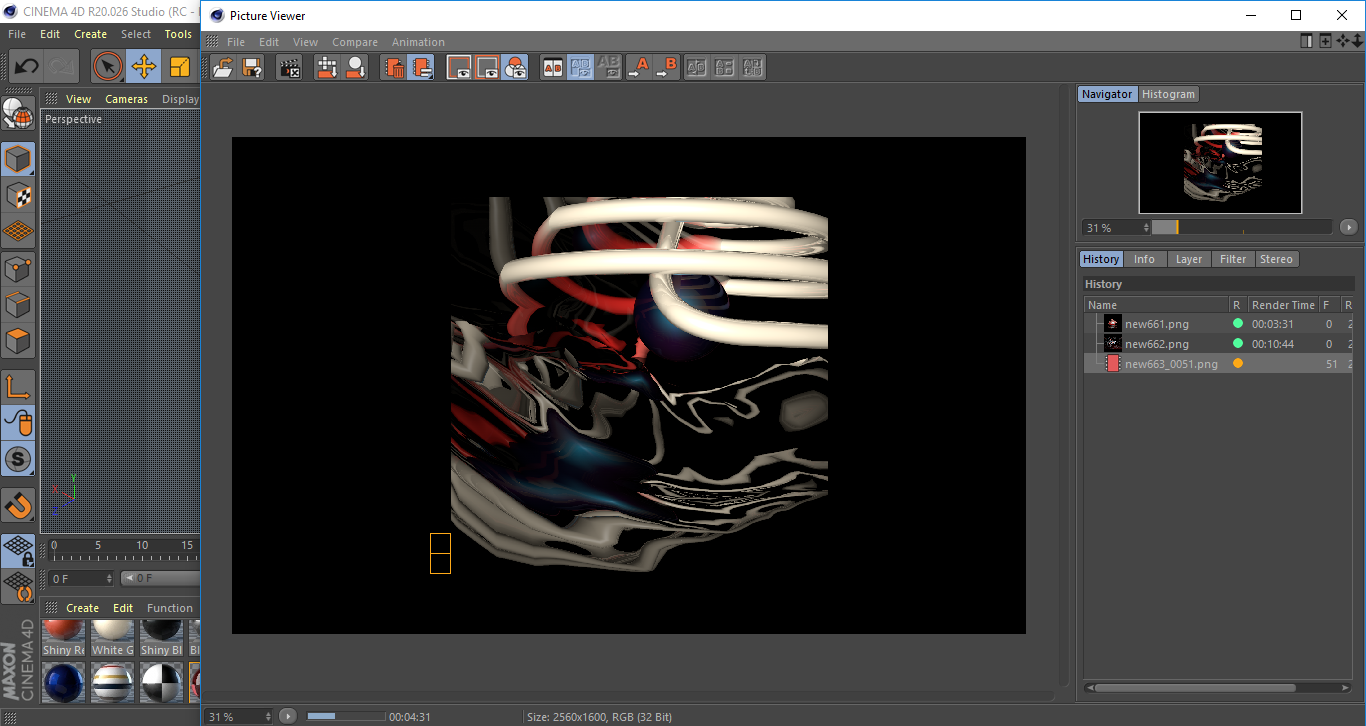This screenshot has width=1366, height=726.
Task: Click the striped sphere material thumbnail
Action: pyautogui.click(x=112, y=682)
